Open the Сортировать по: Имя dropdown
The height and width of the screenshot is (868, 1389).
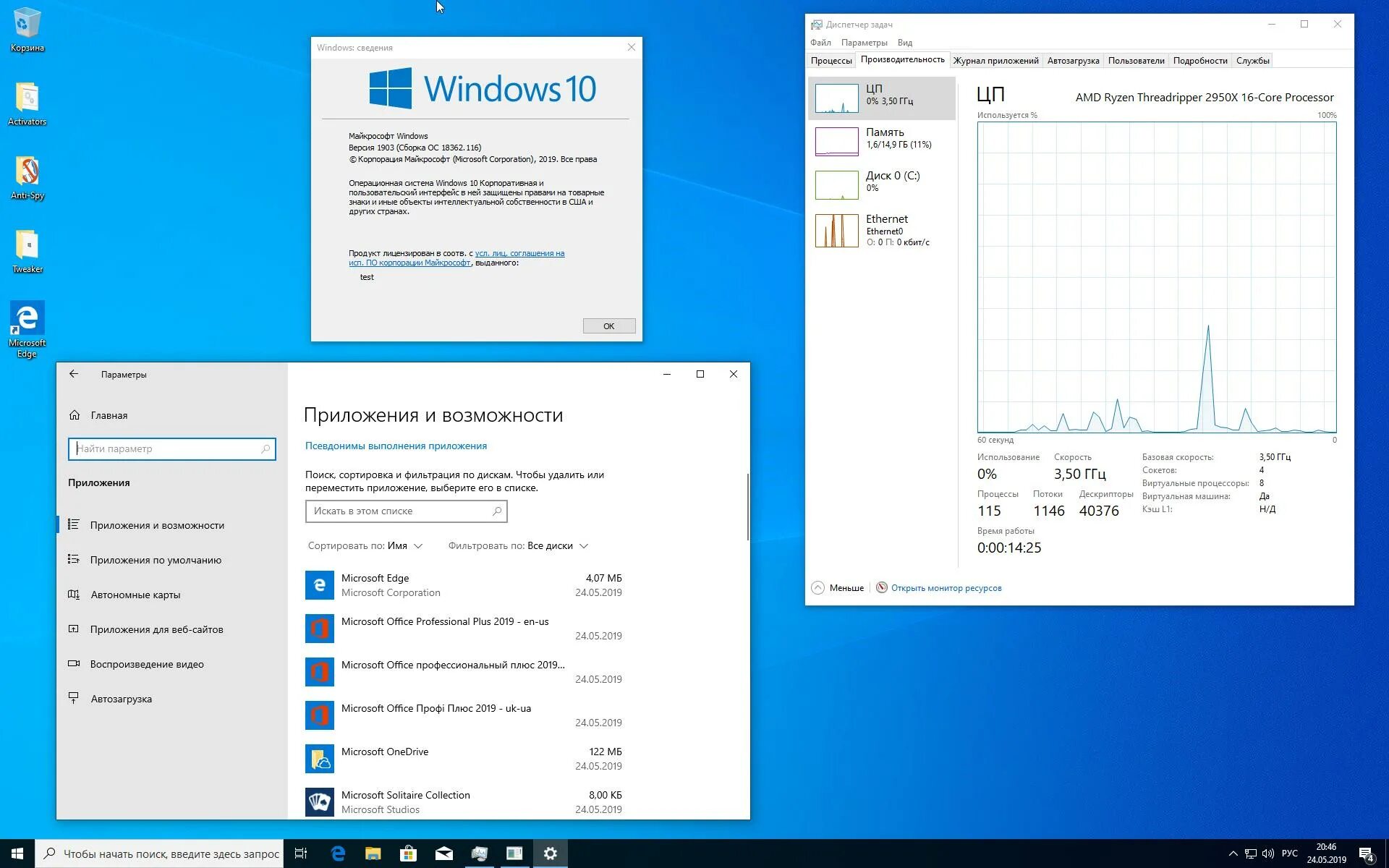[x=365, y=545]
